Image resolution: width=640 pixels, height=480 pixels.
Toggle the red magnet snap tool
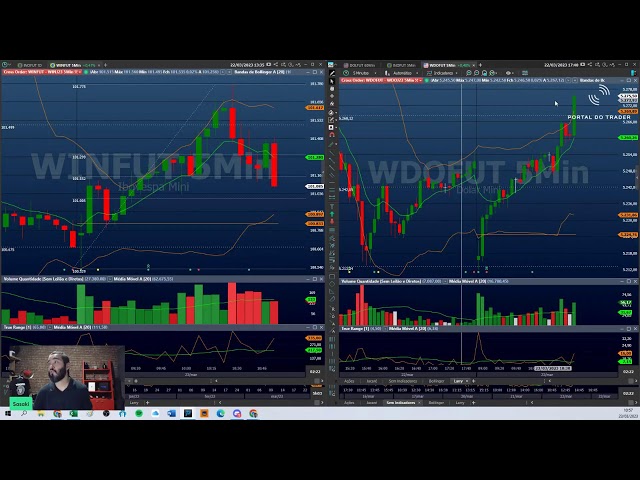332,135
